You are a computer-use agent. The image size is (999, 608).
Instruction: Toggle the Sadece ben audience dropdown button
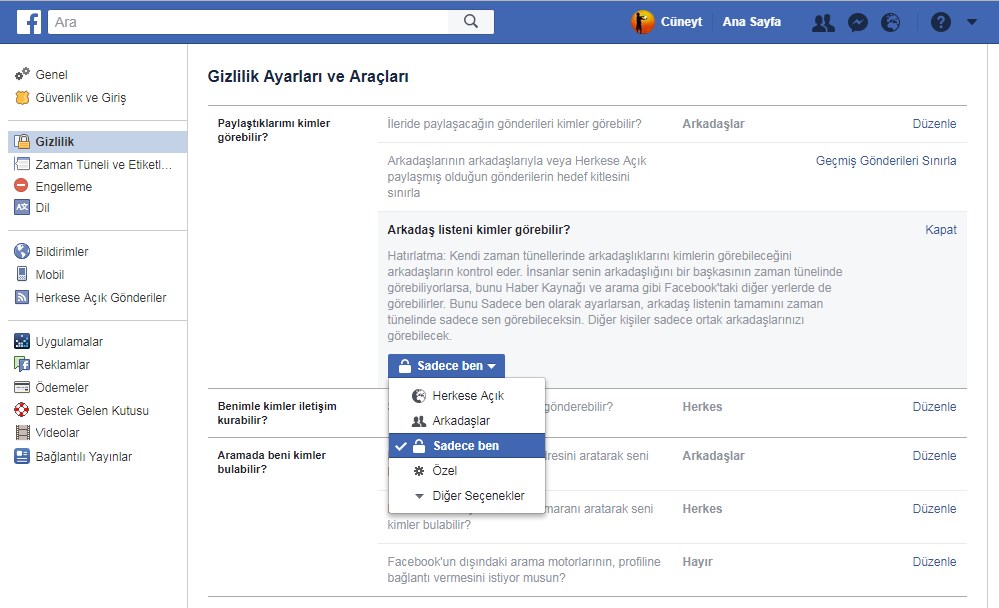tap(446, 366)
